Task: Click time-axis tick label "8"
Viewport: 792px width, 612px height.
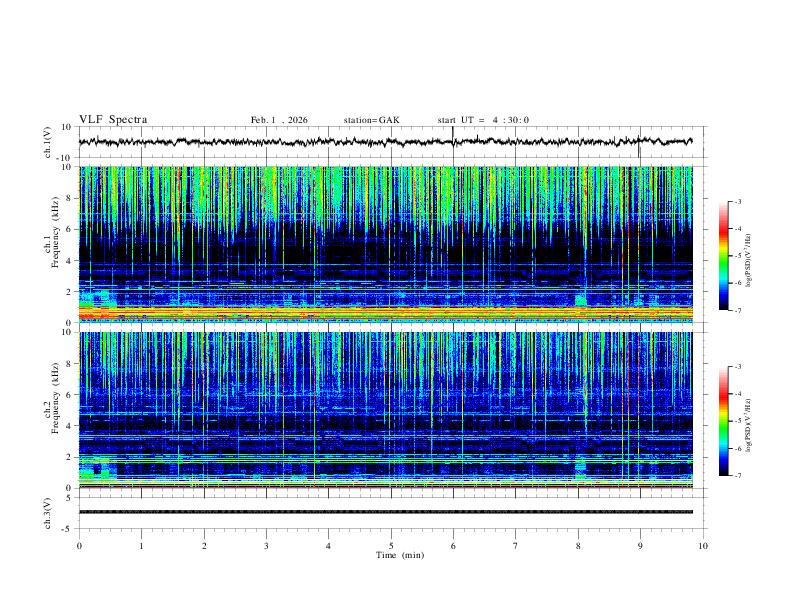Action: [578, 546]
